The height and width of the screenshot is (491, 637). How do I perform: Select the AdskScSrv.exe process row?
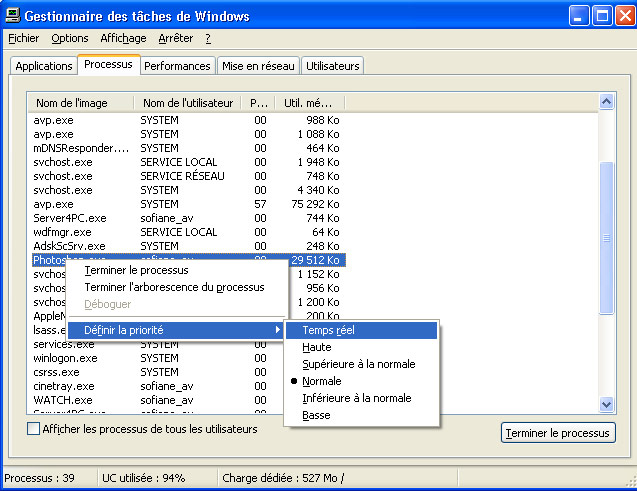[188, 246]
